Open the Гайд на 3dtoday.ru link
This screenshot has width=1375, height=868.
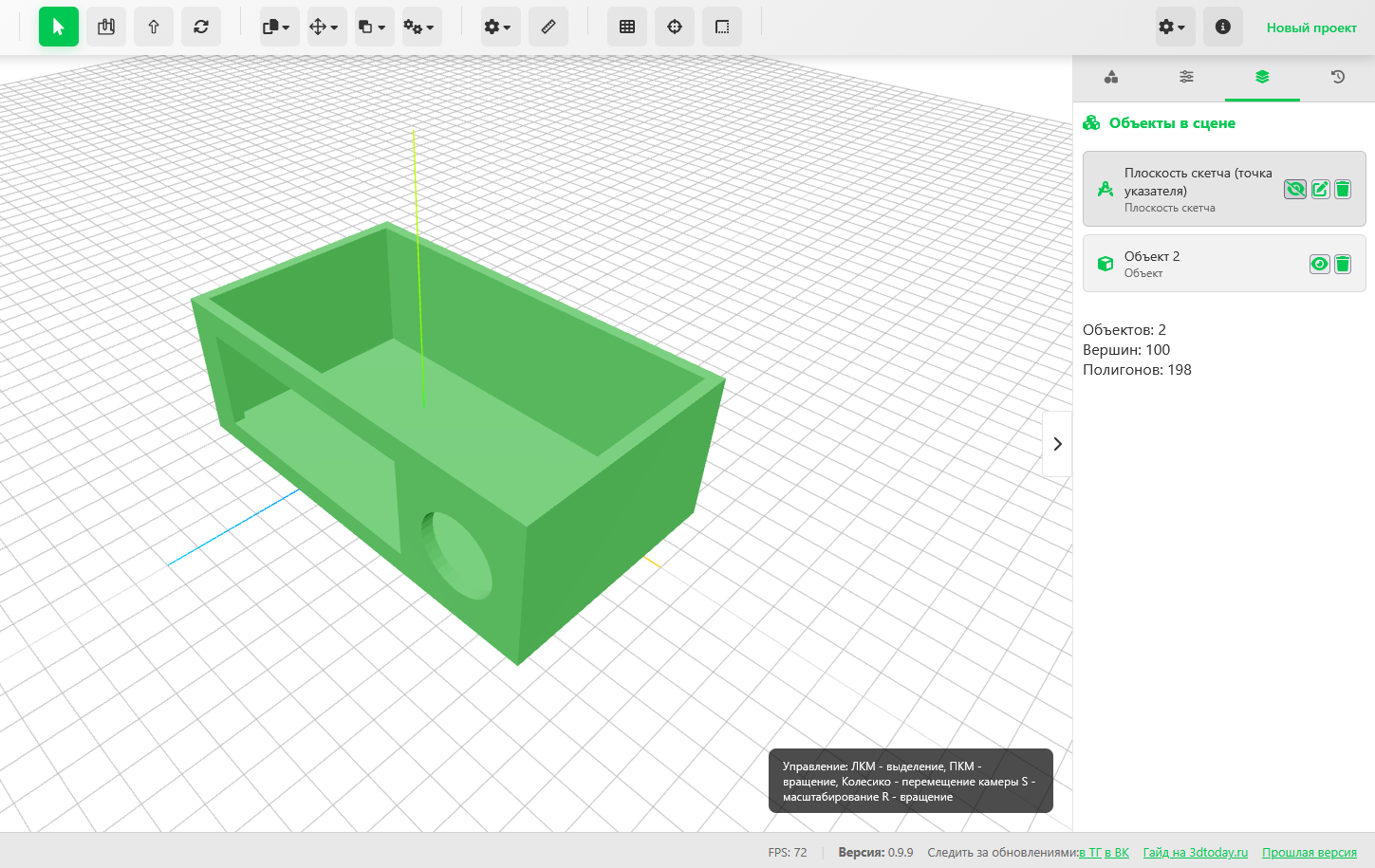tap(1195, 852)
